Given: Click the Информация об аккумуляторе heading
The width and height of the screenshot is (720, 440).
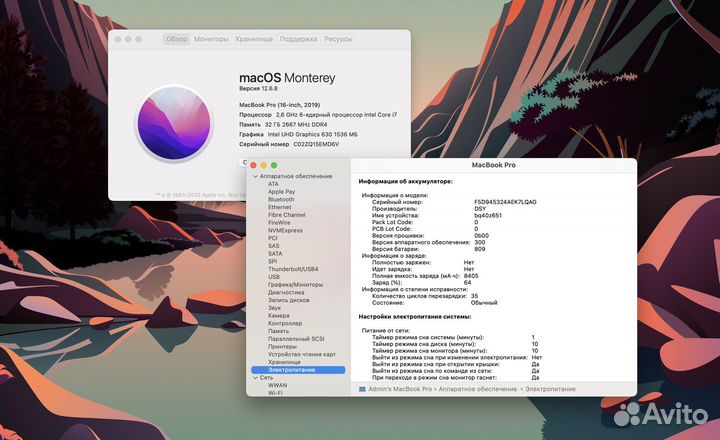Looking at the screenshot, I should pyautogui.click(x=405, y=181).
